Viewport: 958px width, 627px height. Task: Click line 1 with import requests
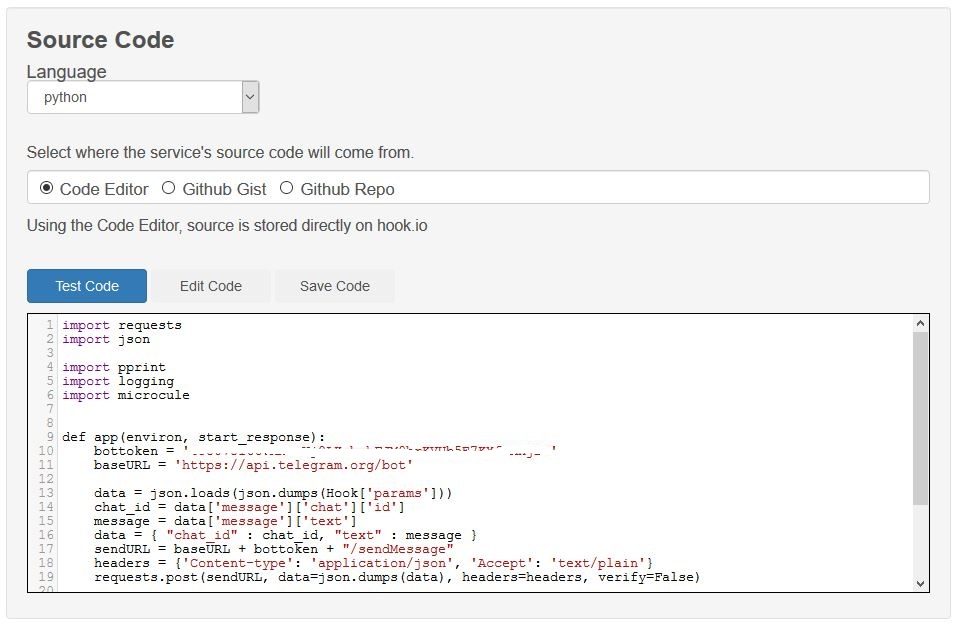122,325
